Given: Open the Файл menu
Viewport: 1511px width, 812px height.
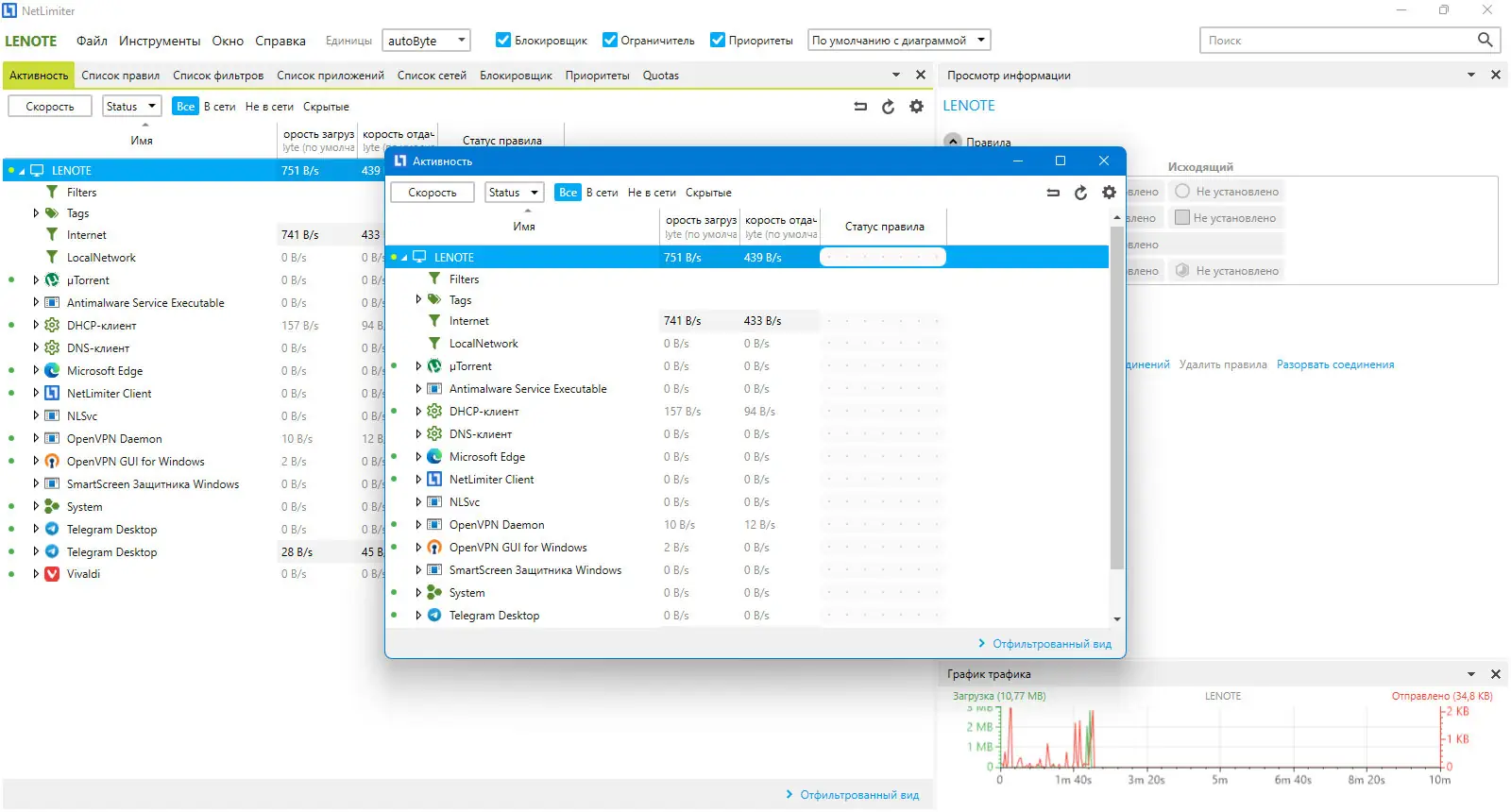Looking at the screenshot, I should 92,41.
